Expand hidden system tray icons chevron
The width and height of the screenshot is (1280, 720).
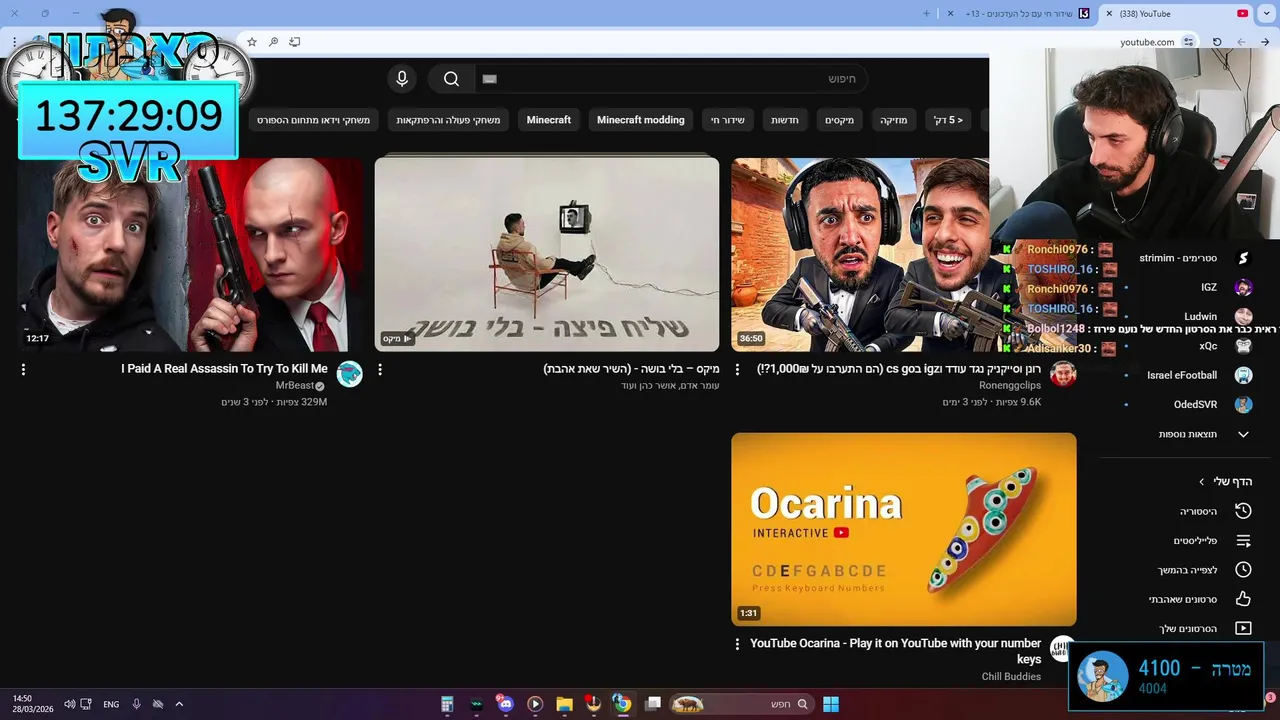coord(179,704)
